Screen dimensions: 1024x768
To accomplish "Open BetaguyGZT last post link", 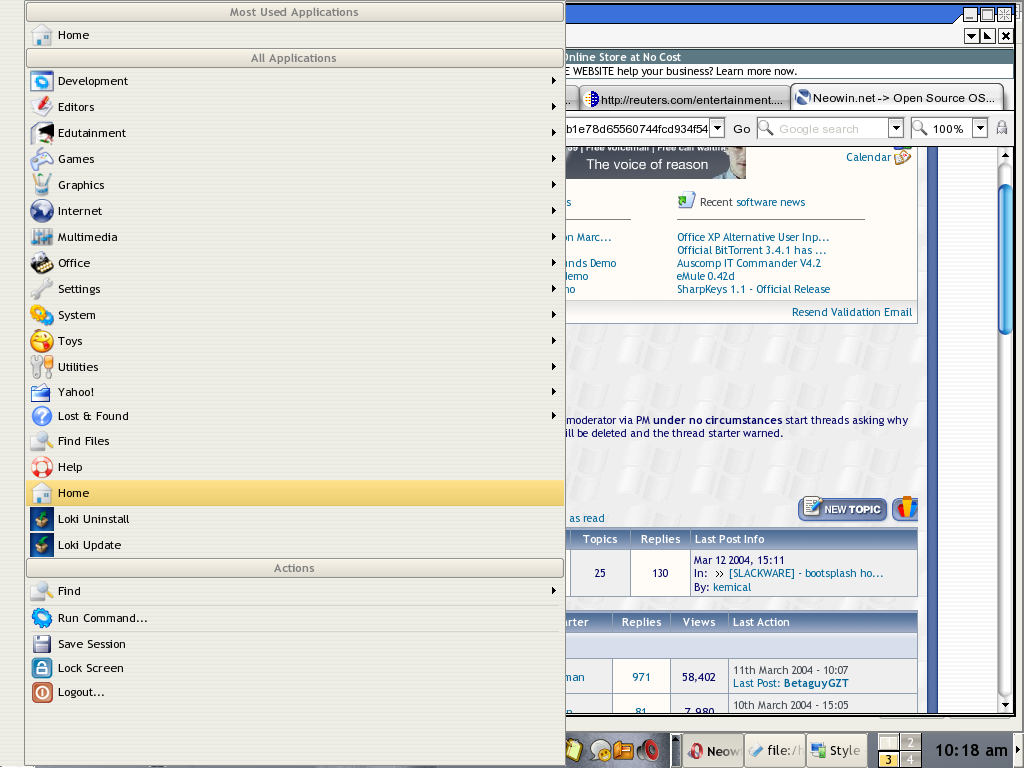I will pos(816,683).
